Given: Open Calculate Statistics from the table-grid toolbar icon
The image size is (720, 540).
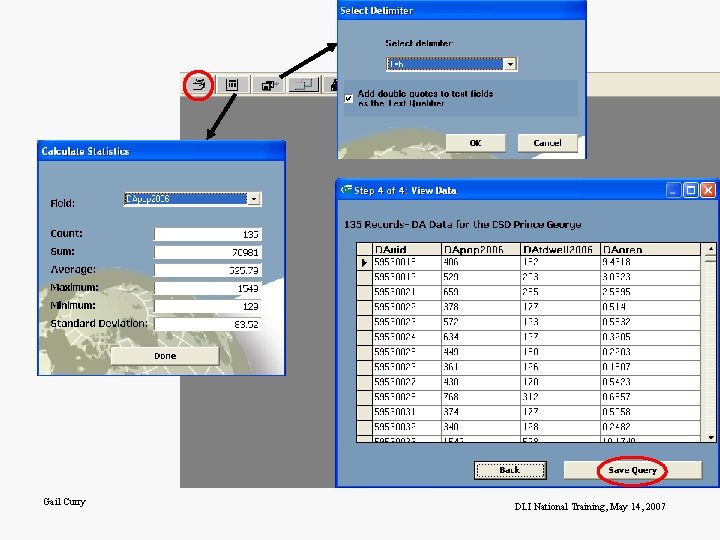Looking at the screenshot, I should [x=232, y=84].
